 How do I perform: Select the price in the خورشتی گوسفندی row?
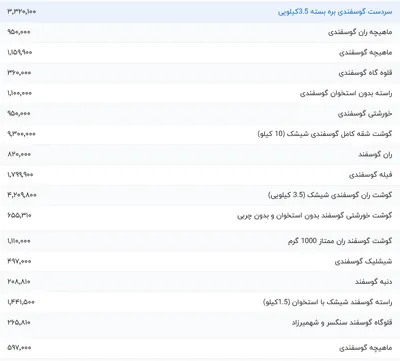pyautogui.click(x=19, y=113)
